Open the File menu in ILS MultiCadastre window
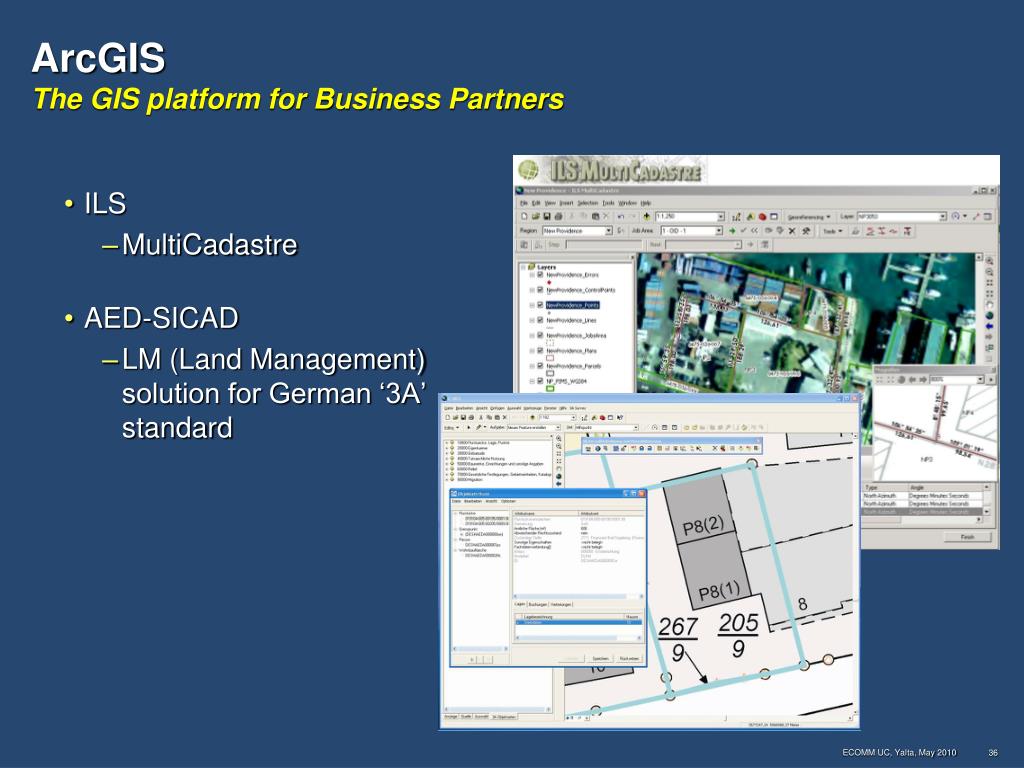Screen dimensions: 1024x768 [524, 203]
